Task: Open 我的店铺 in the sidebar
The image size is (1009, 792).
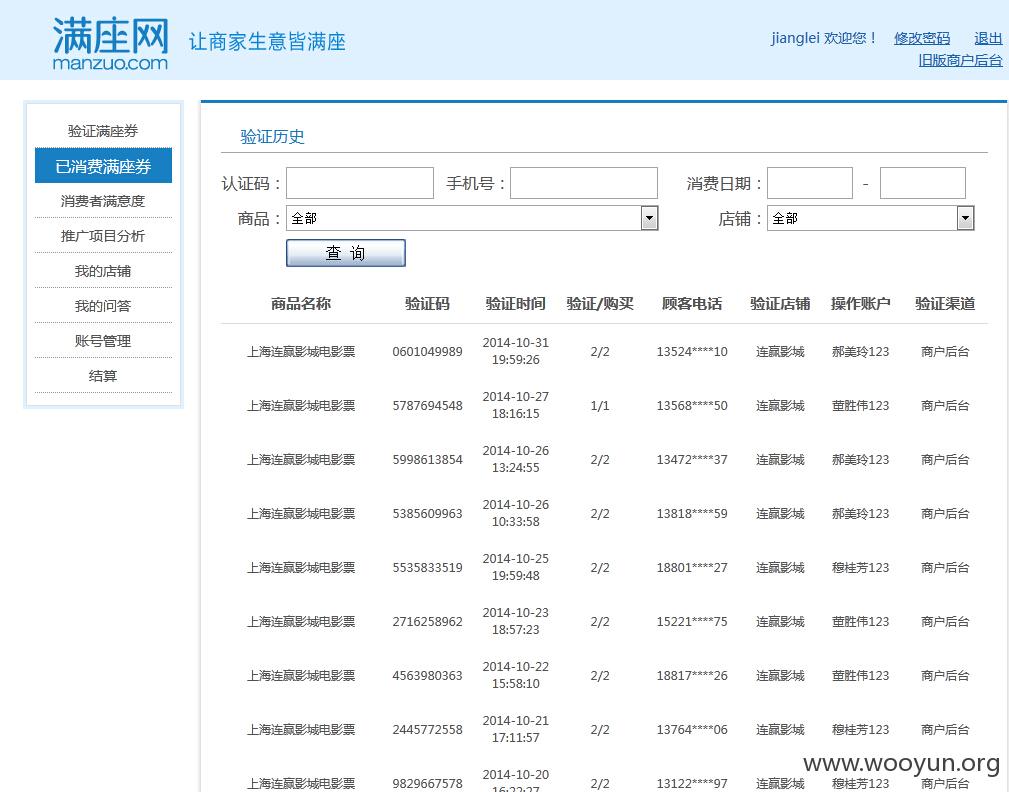Action: pos(103,271)
